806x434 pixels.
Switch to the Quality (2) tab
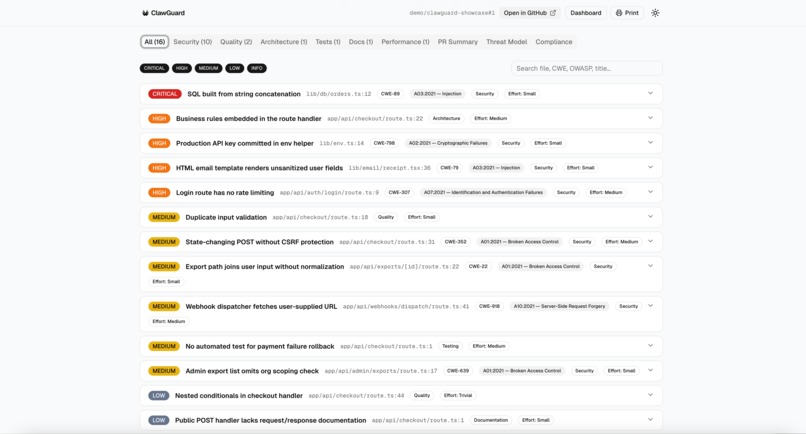click(x=236, y=42)
